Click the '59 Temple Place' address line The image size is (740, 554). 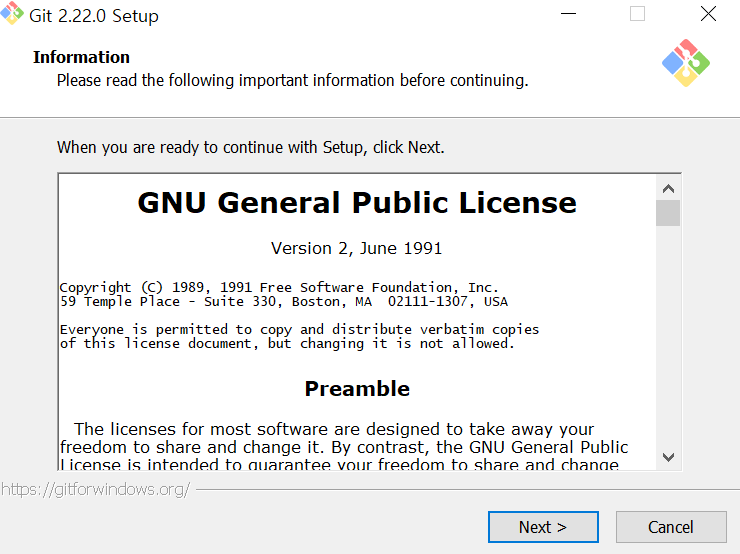point(284,302)
